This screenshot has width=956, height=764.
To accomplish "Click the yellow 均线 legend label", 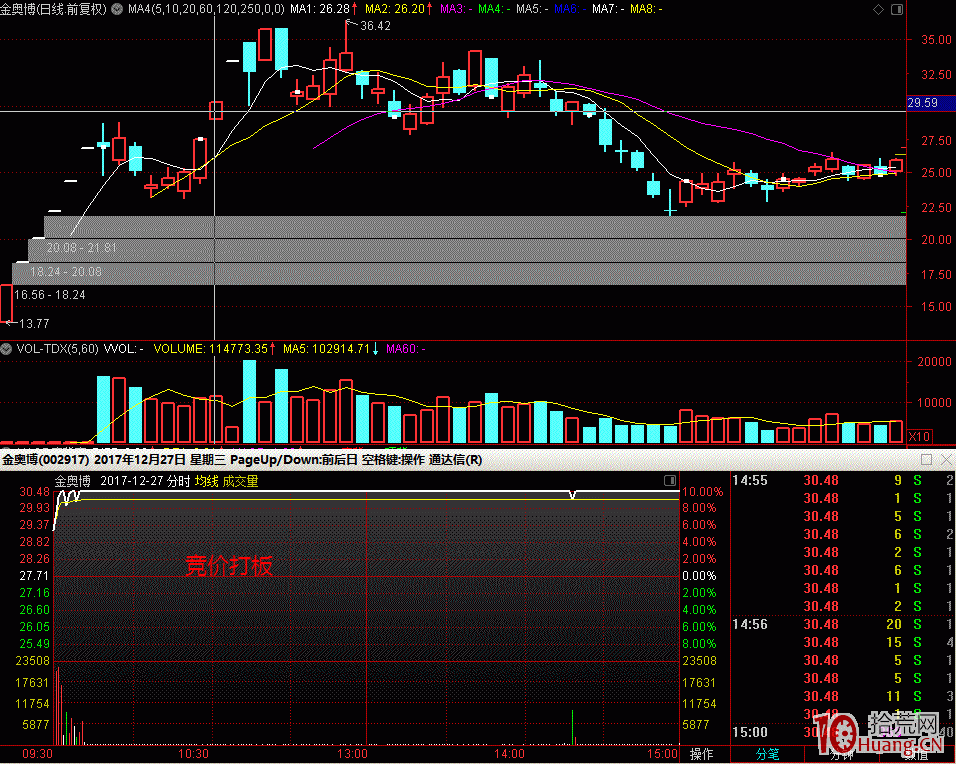I will point(206,481).
